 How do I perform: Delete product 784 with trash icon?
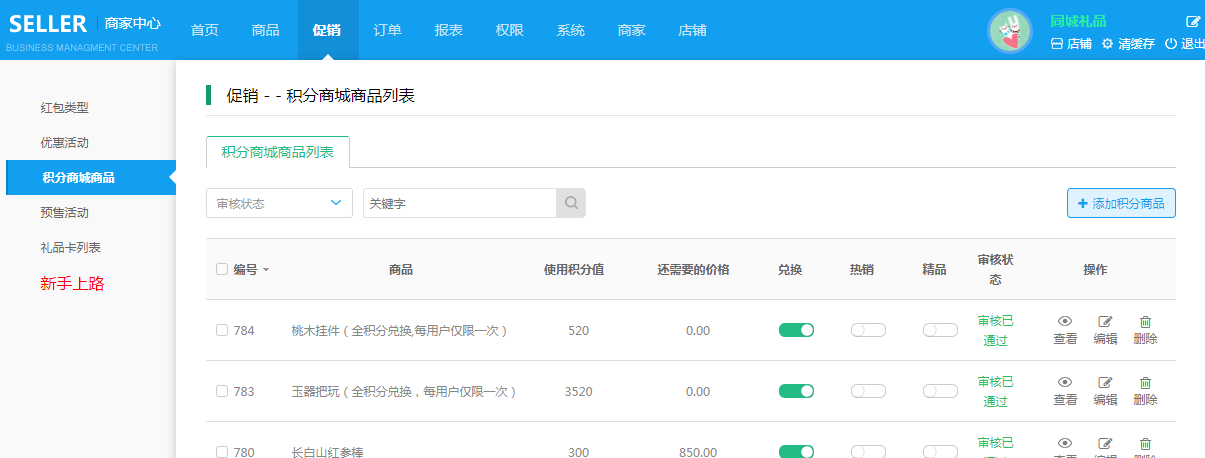(x=1145, y=330)
